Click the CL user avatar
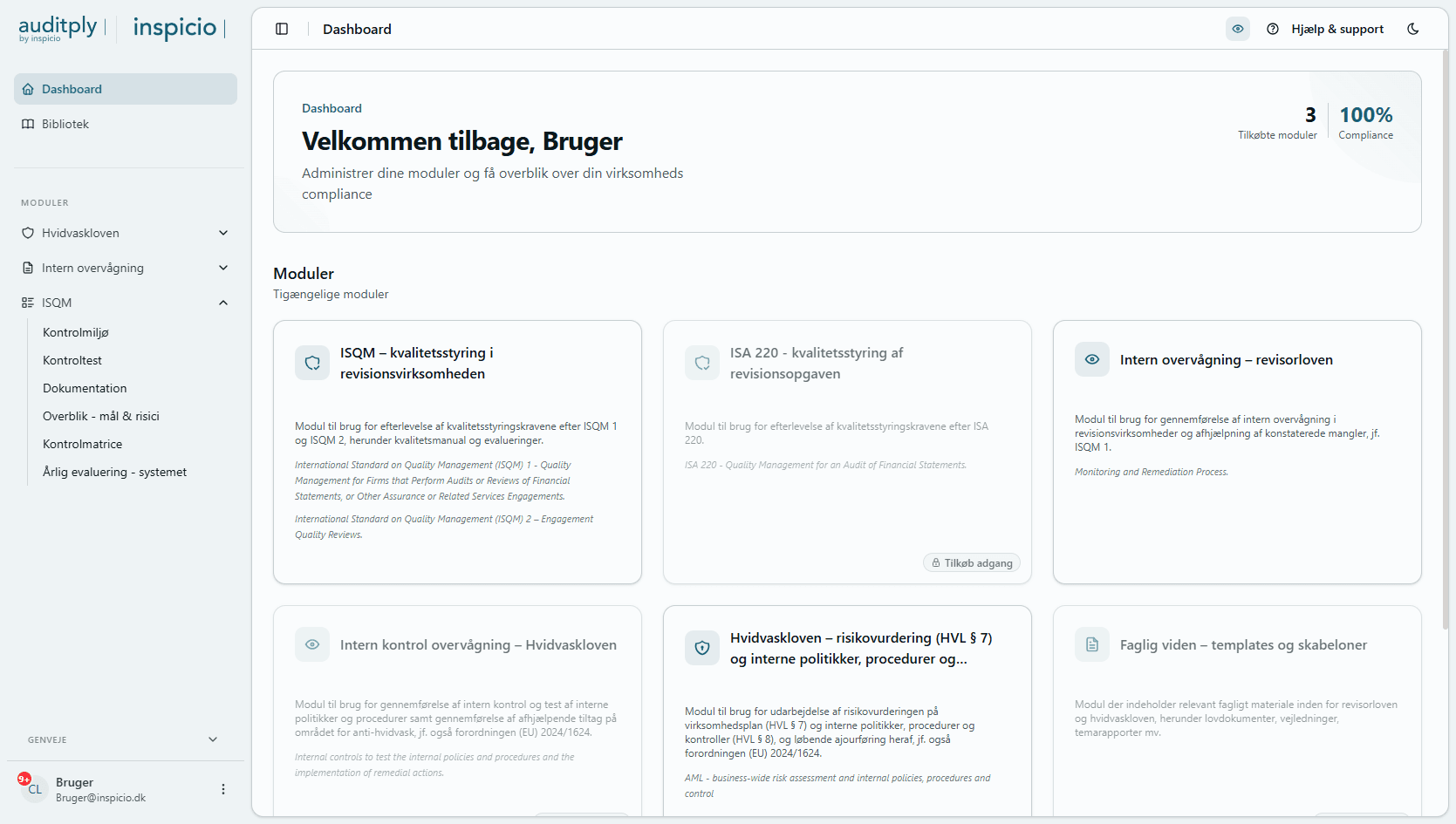Screen dimensions: 1456x824 [x=35, y=789]
